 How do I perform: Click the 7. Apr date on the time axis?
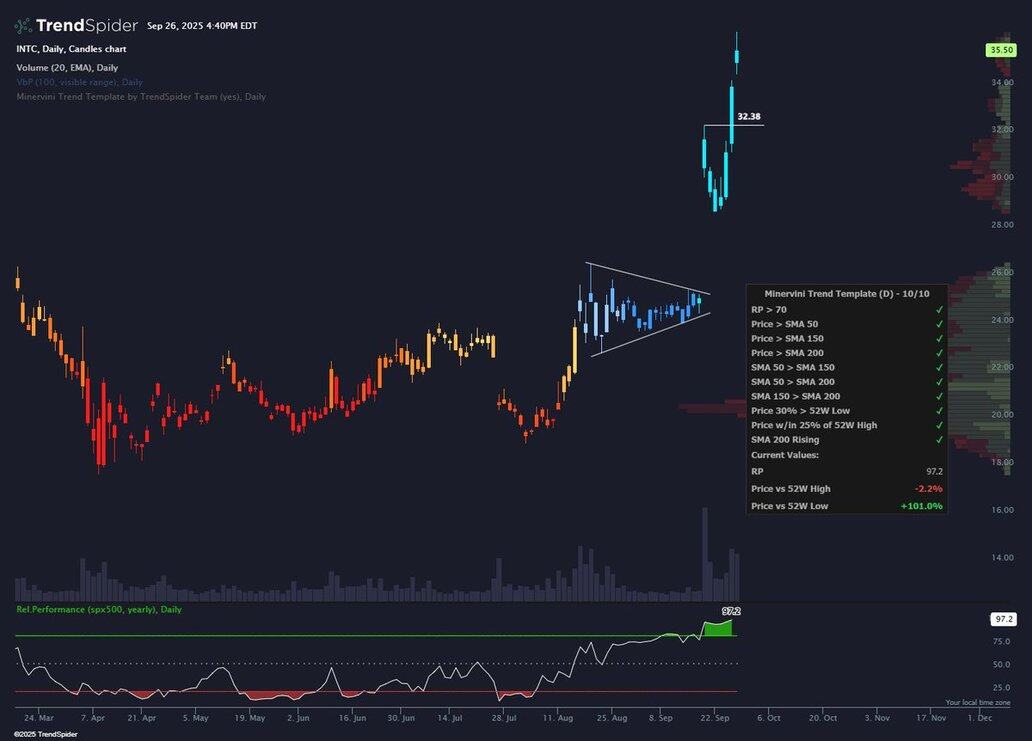pos(93,718)
